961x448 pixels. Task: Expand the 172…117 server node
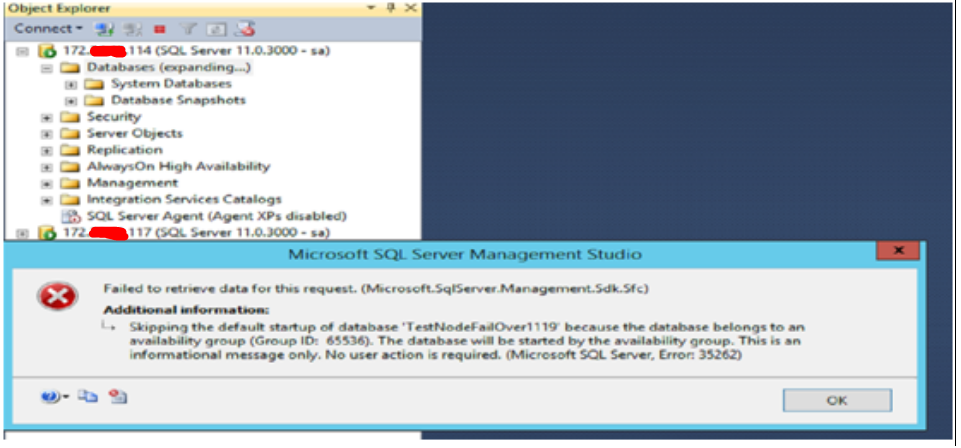pos(22,233)
